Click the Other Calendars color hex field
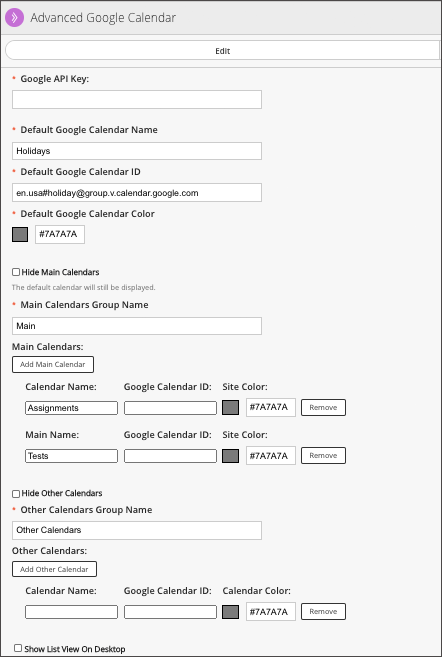Screen dimensions: 442x657 271,612
